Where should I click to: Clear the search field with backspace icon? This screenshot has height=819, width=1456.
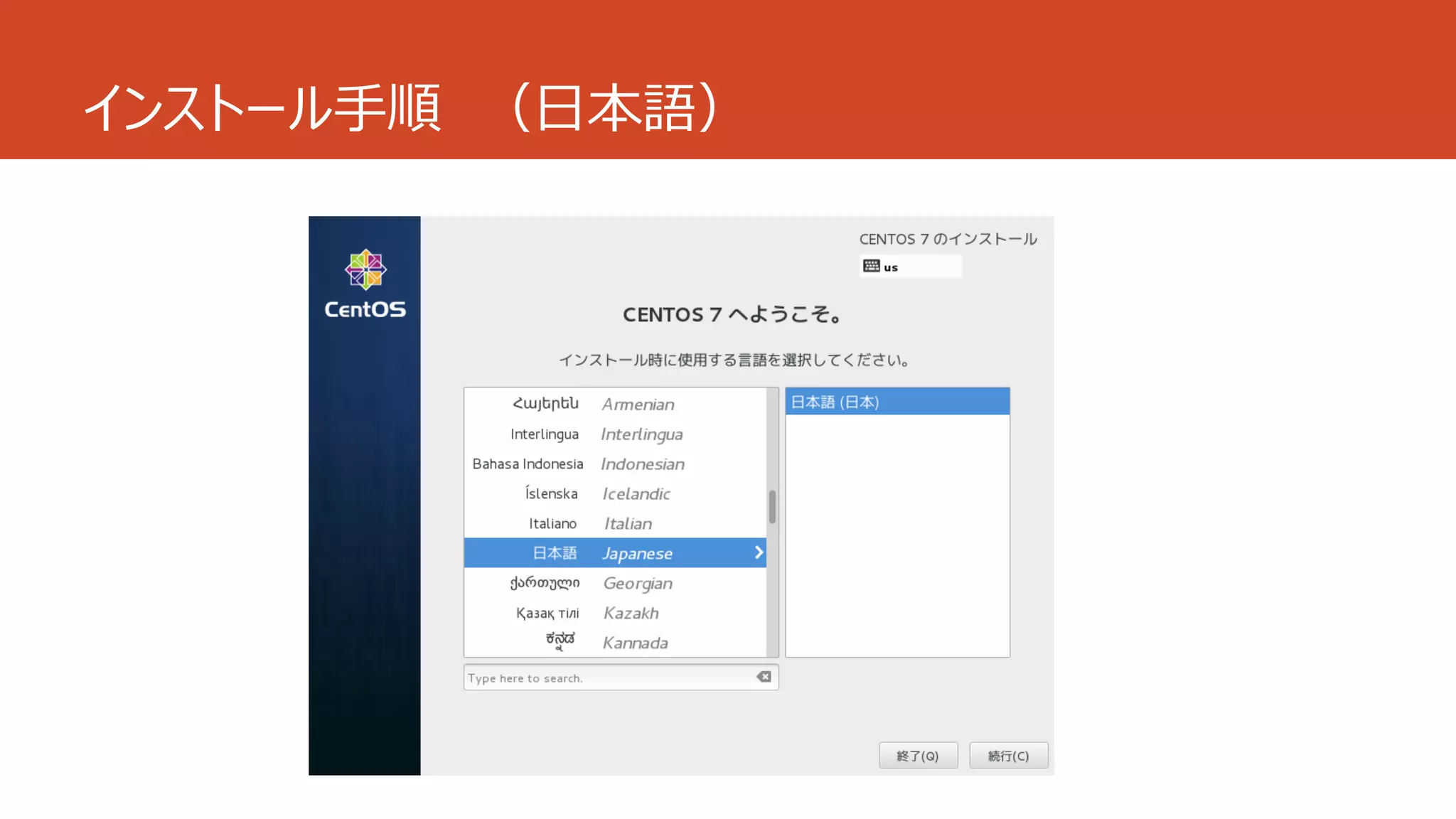(x=764, y=677)
